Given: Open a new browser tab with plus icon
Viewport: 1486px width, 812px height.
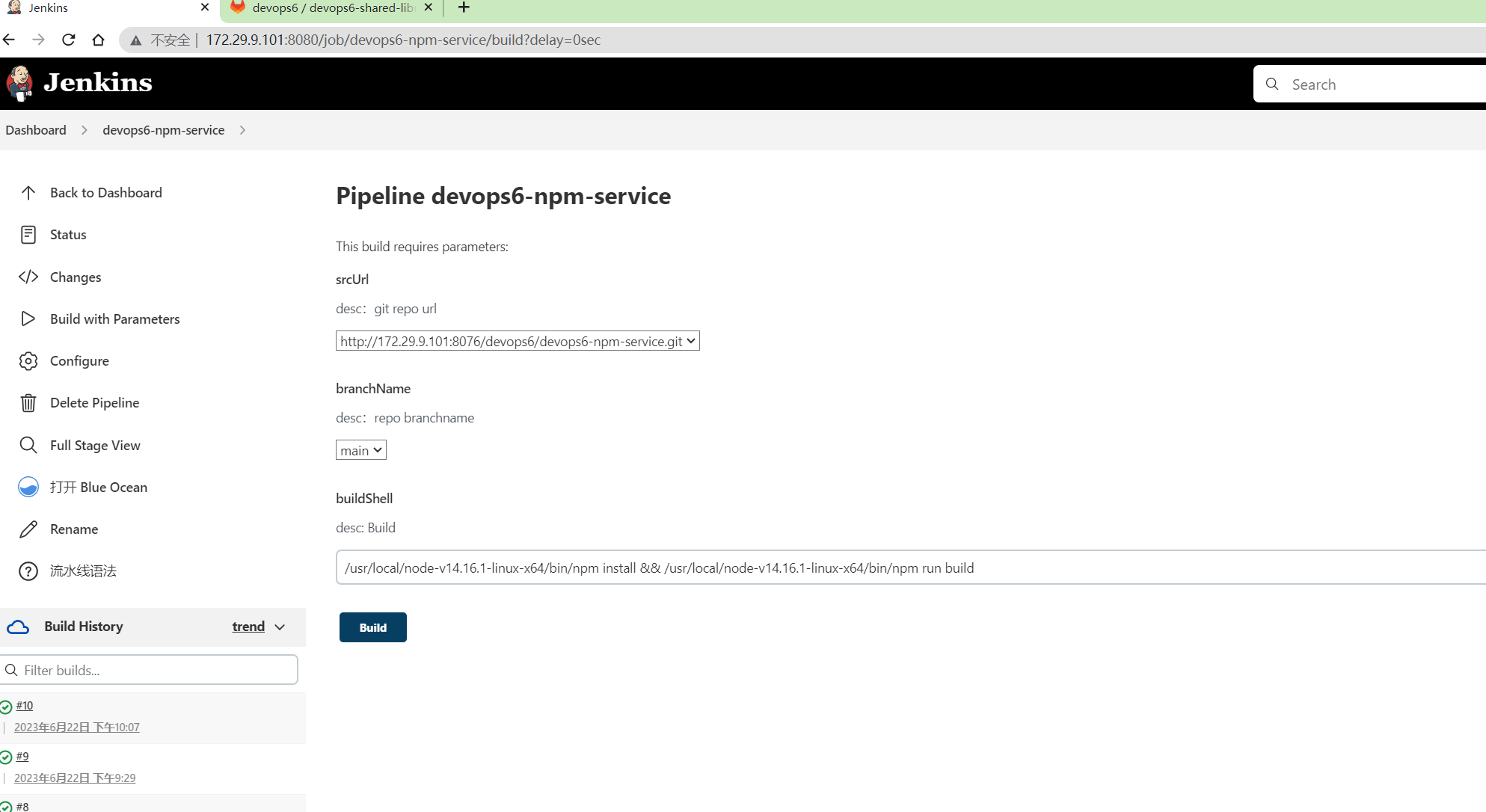Looking at the screenshot, I should coord(464,7).
